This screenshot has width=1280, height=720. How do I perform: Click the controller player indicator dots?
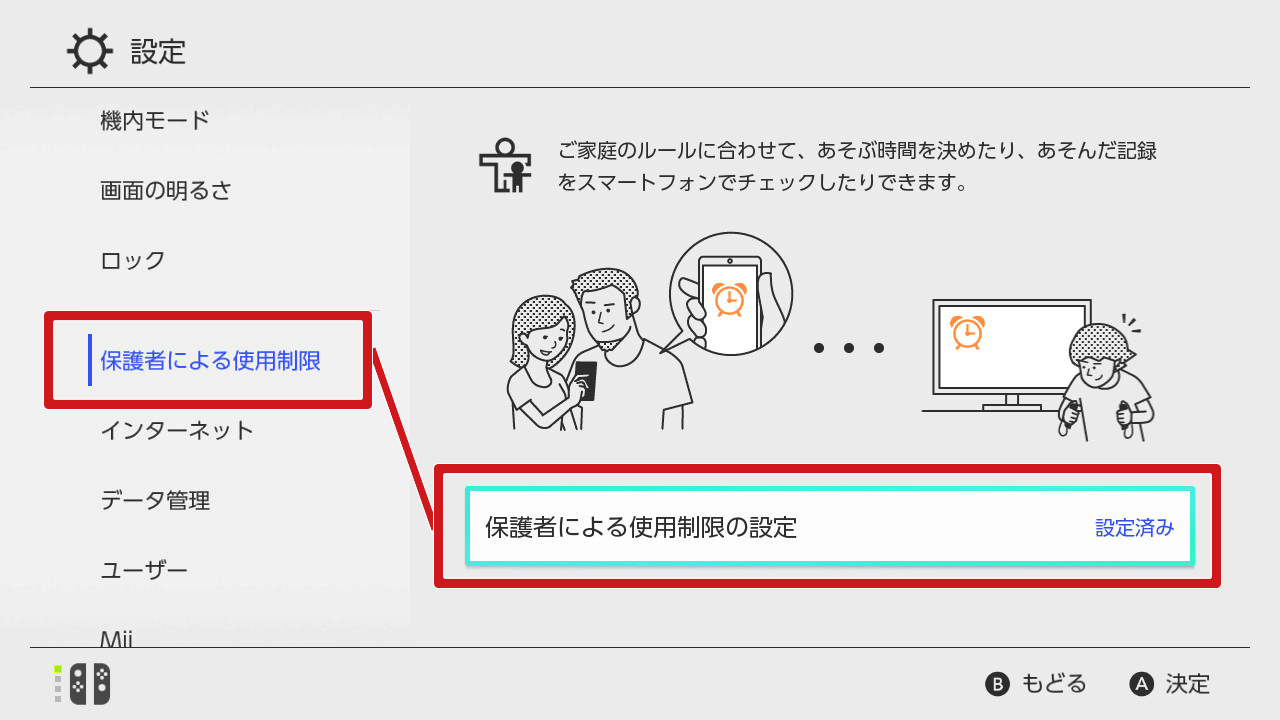point(58,684)
